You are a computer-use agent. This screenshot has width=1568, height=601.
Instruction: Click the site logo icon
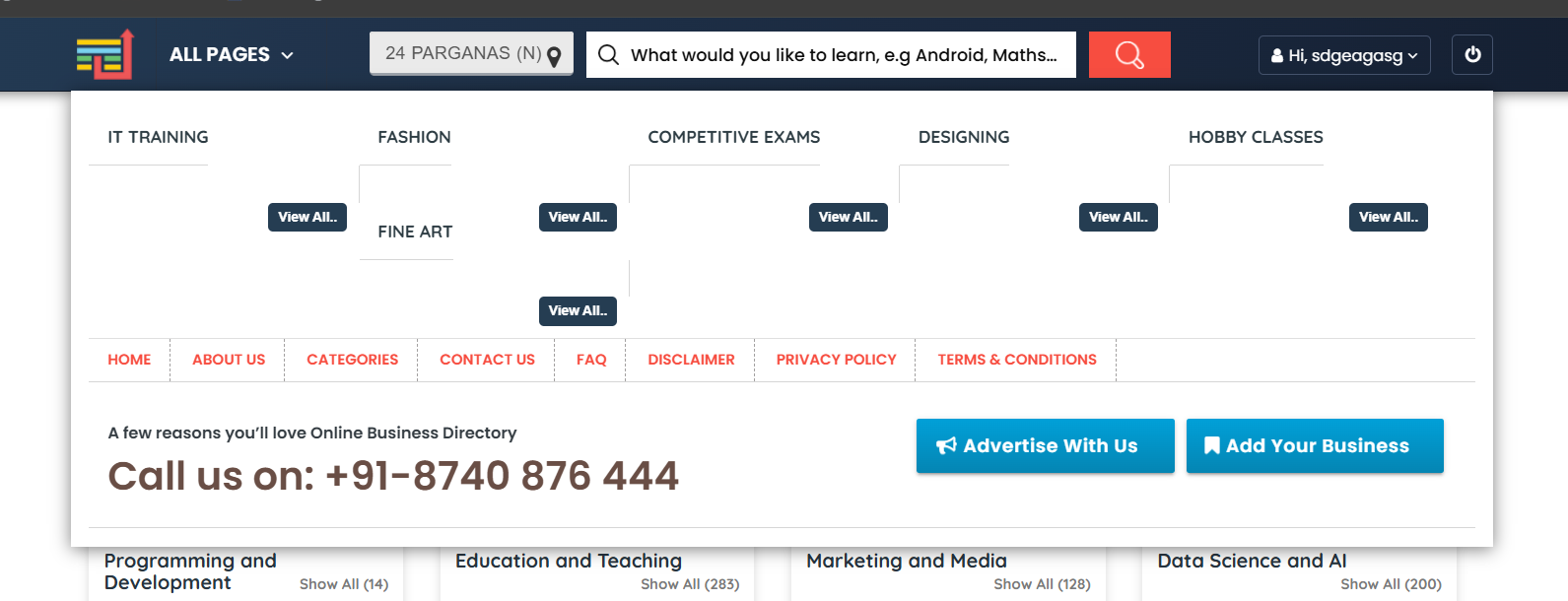tap(104, 54)
